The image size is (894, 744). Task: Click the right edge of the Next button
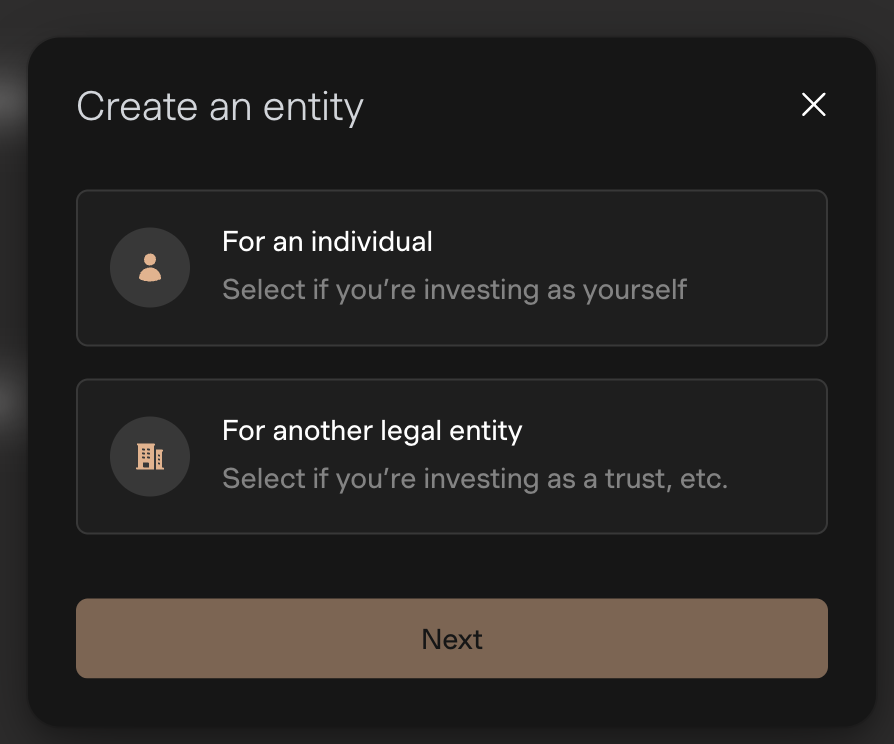pyautogui.click(x=814, y=638)
